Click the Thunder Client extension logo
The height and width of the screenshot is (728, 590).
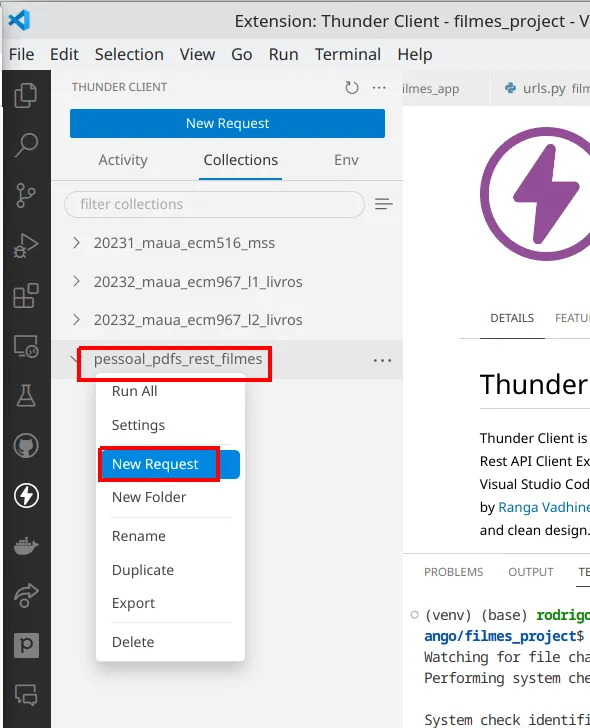[535, 194]
